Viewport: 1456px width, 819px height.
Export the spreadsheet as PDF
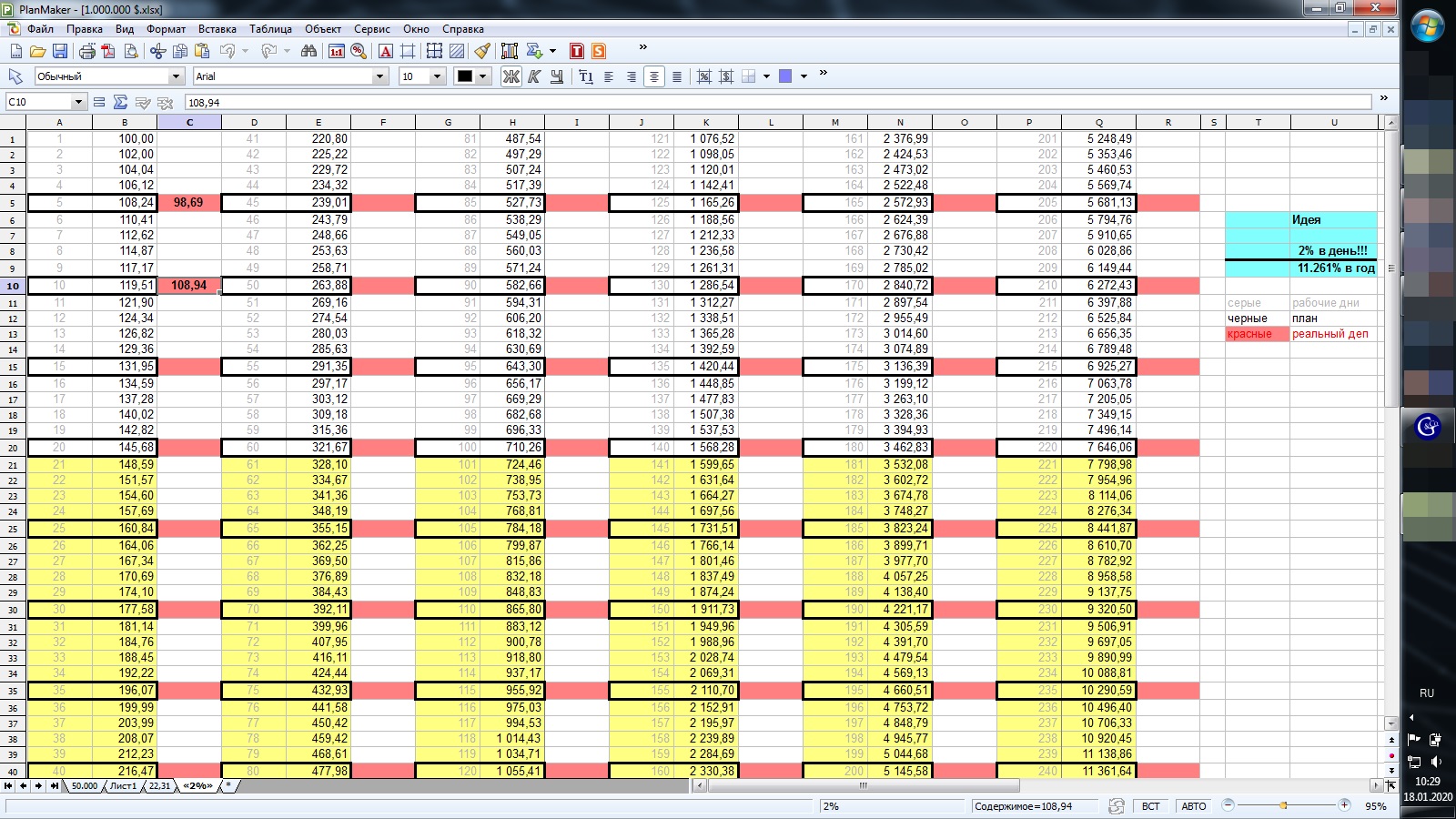point(108,51)
